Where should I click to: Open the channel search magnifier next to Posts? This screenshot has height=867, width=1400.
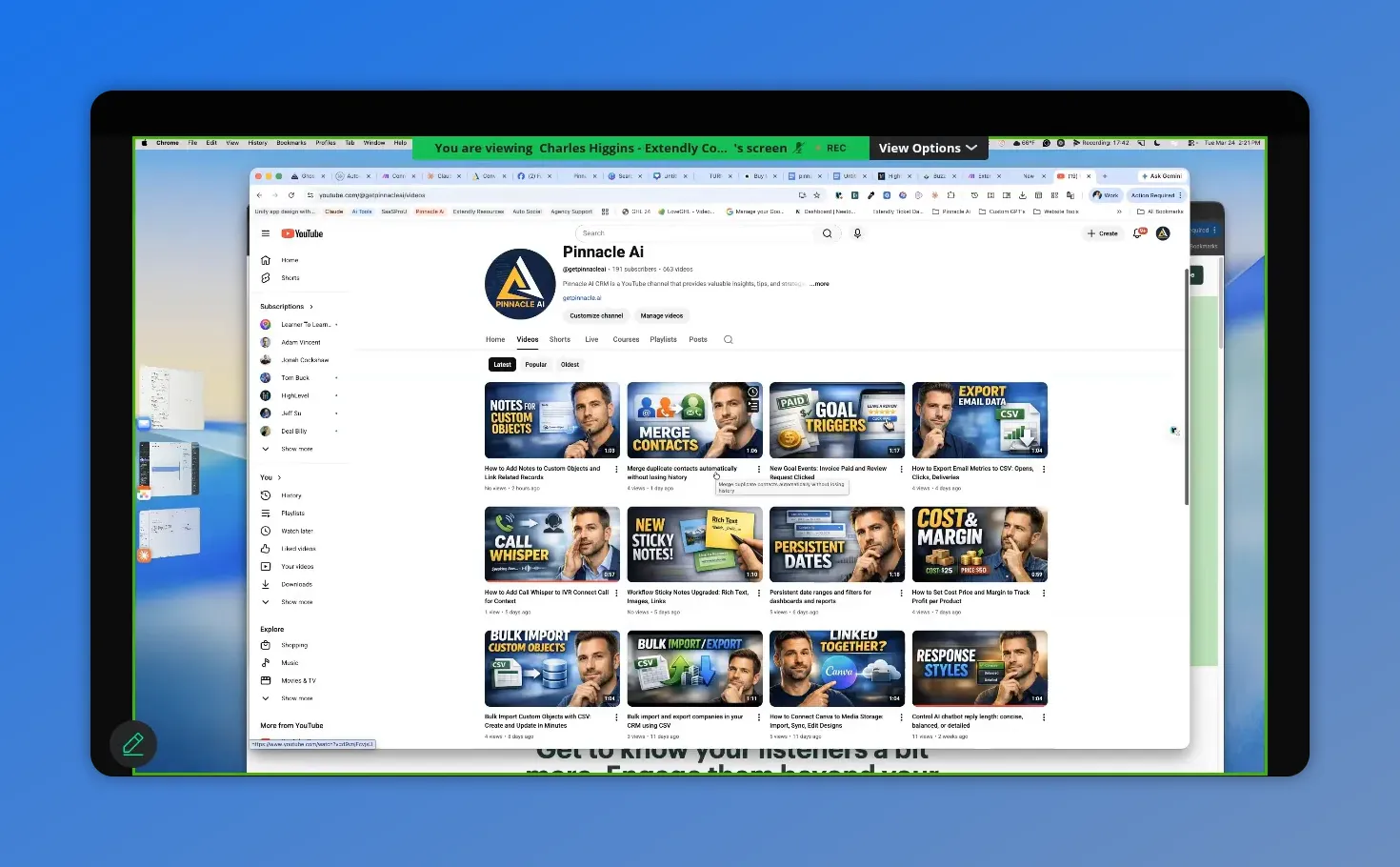728,339
